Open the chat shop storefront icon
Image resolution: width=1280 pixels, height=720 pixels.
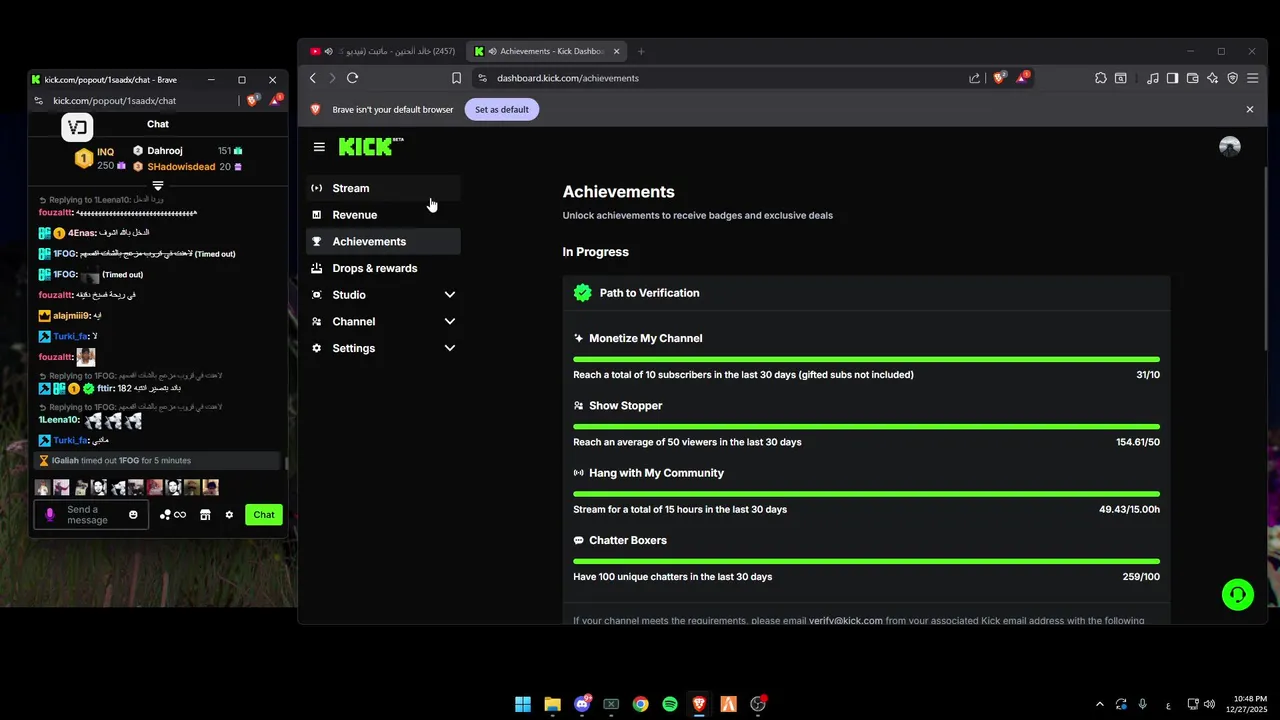tap(205, 515)
